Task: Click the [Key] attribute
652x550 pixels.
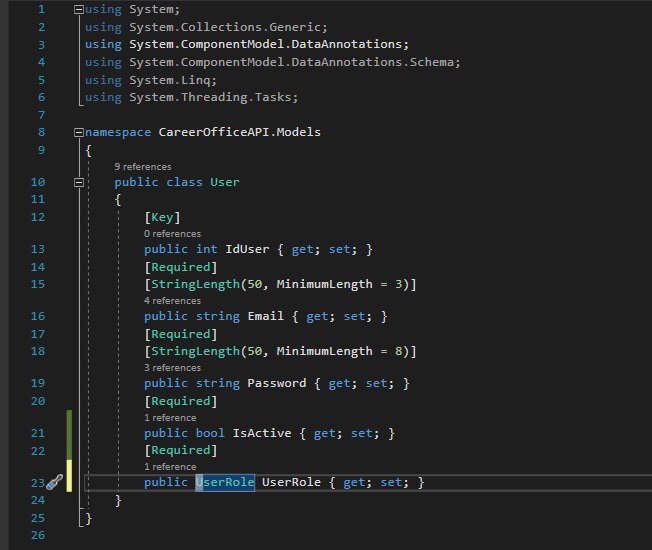Action: (x=162, y=217)
